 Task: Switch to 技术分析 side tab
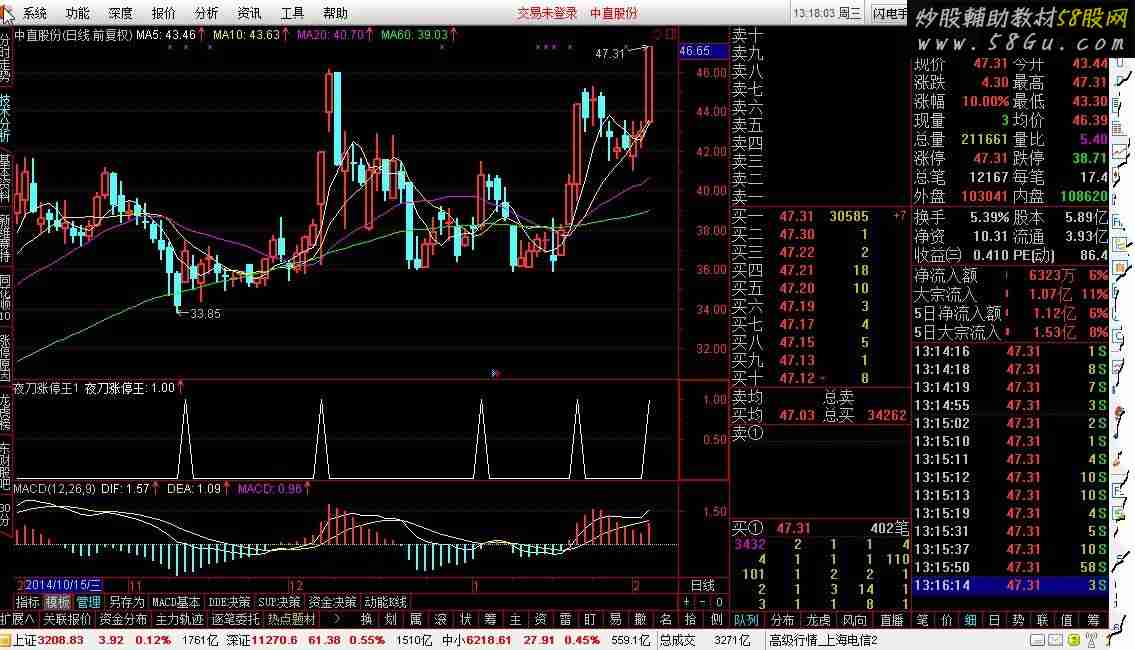[x=6, y=118]
